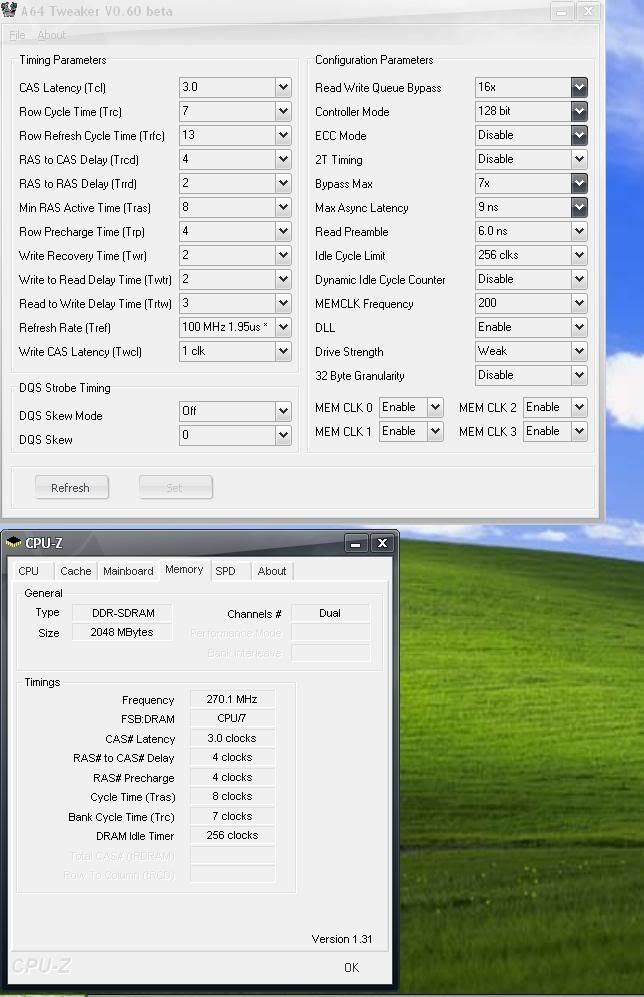
Task: Close the CPU-Z window
Action: pos(383,543)
